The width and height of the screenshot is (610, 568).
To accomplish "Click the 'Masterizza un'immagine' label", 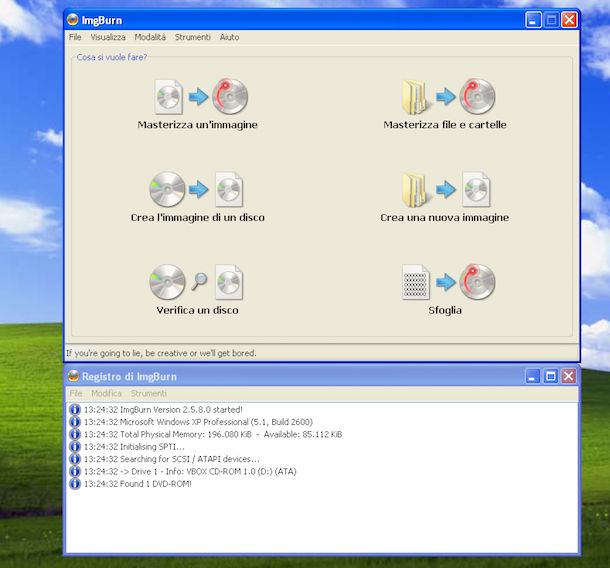I will [x=198, y=124].
